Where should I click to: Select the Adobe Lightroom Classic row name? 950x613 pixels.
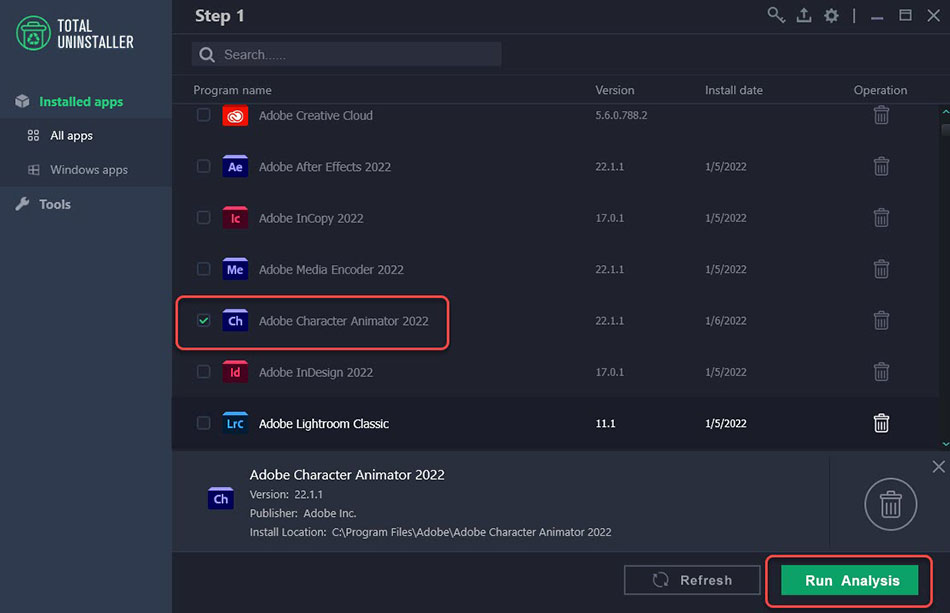pos(324,424)
